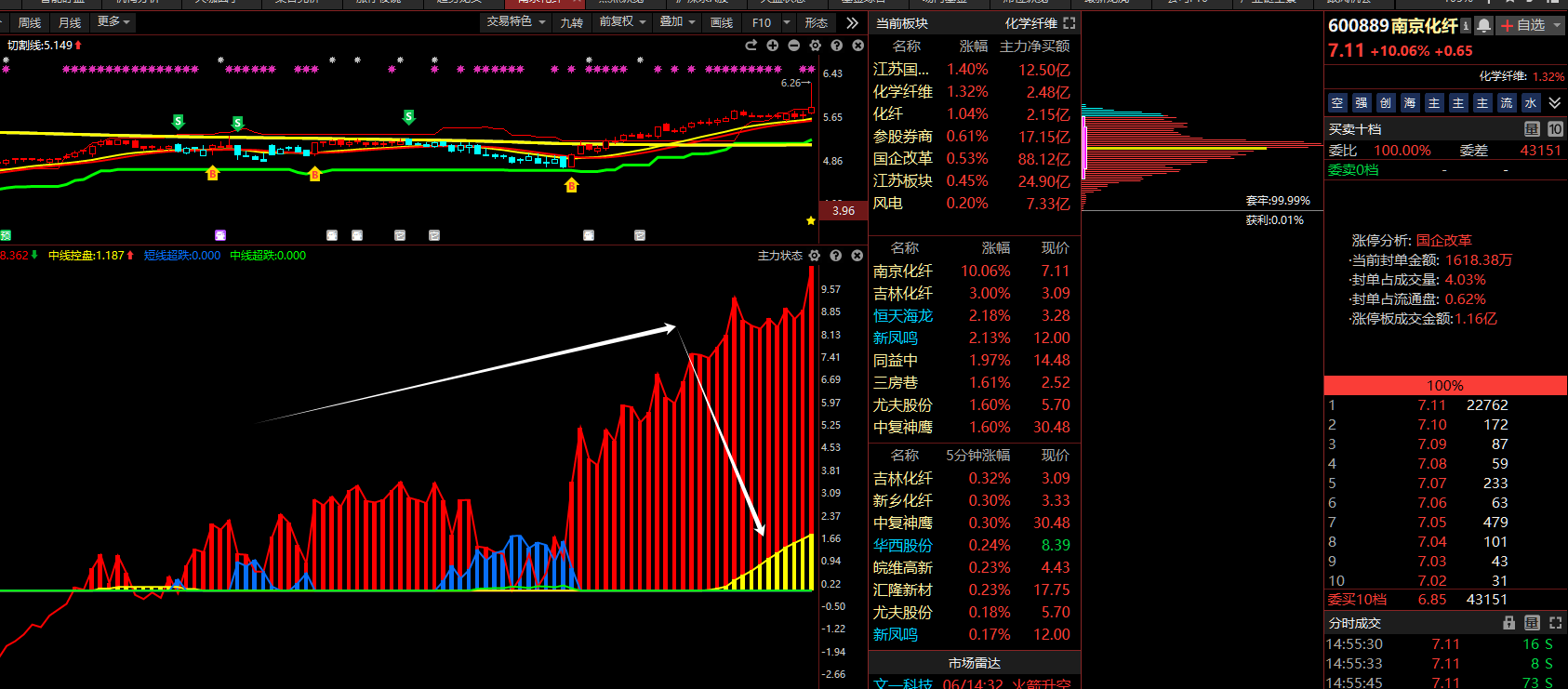
Task: Open help icon beside 主力状态
Action: (x=836, y=256)
